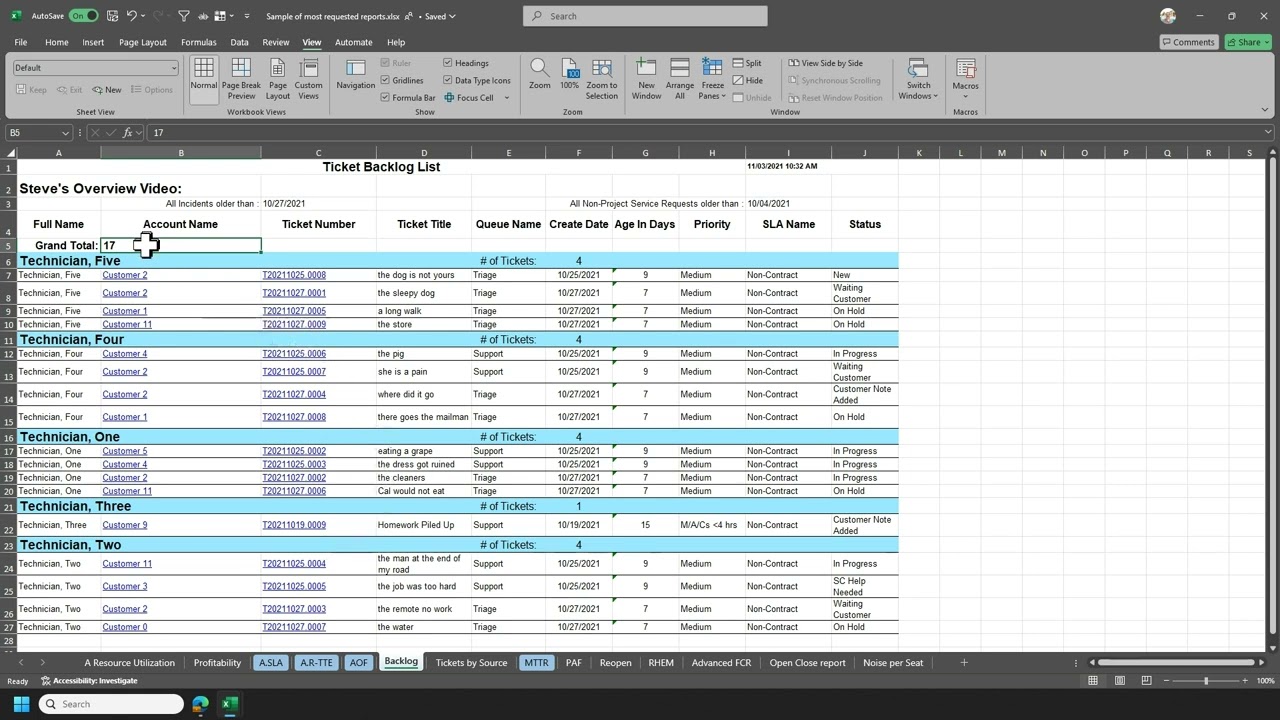Open the Comments pane button

coord(1188,42)
